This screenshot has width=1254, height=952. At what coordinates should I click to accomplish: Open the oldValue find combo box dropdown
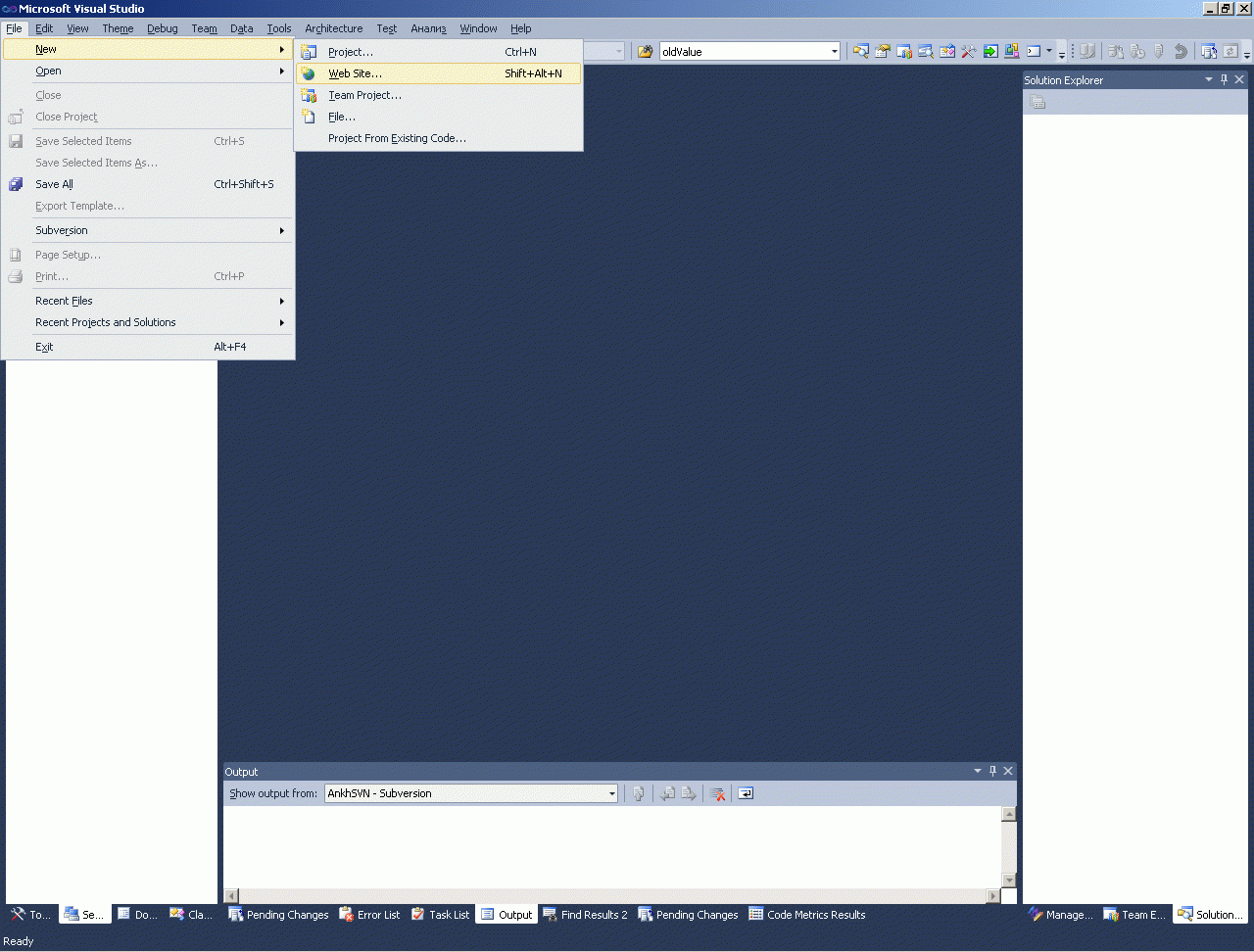[x=834, y=52]
